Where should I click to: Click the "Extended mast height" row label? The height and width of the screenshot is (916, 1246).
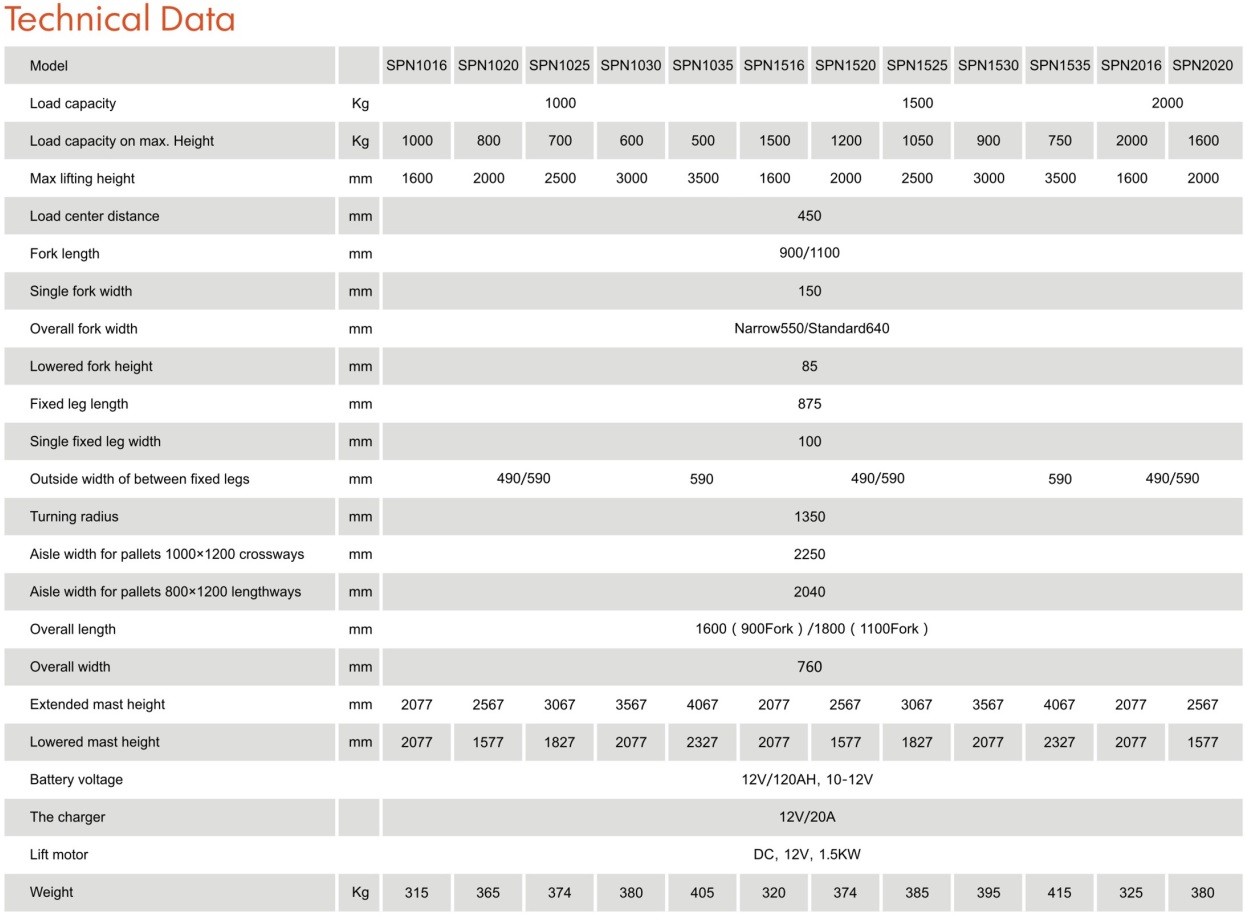(x=97, y=704)
